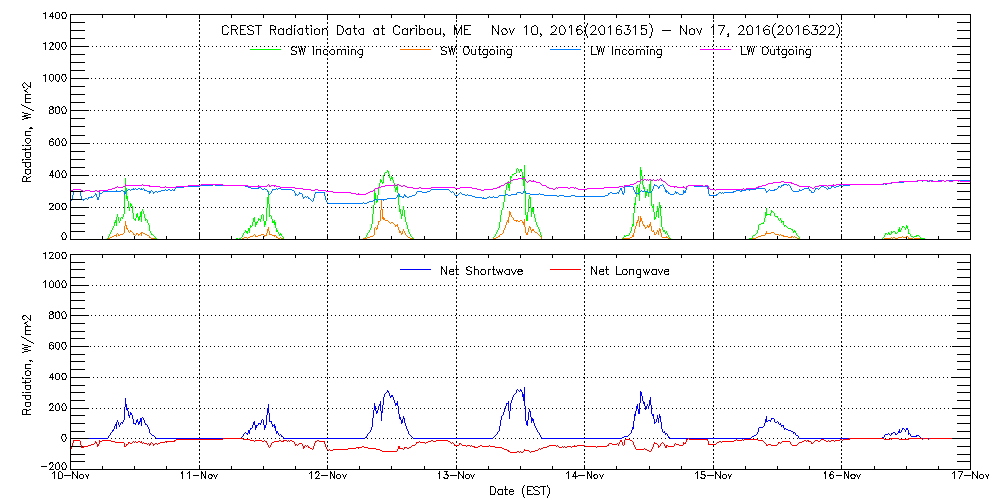Select the LW Outgoing legend label
The width and height of the screenshot is (1000, 500).
click(775, 51)
